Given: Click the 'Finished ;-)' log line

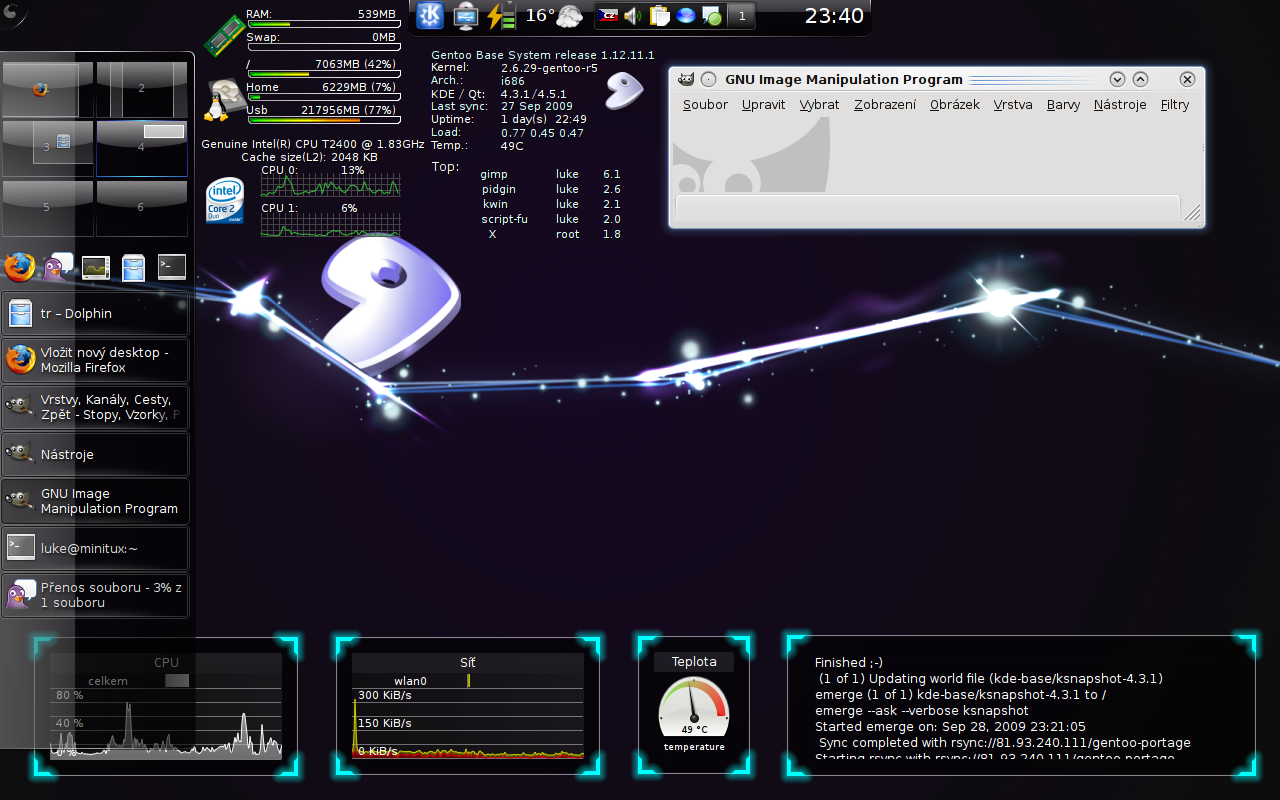Looking at the screenshot, I should pos(849,662).
